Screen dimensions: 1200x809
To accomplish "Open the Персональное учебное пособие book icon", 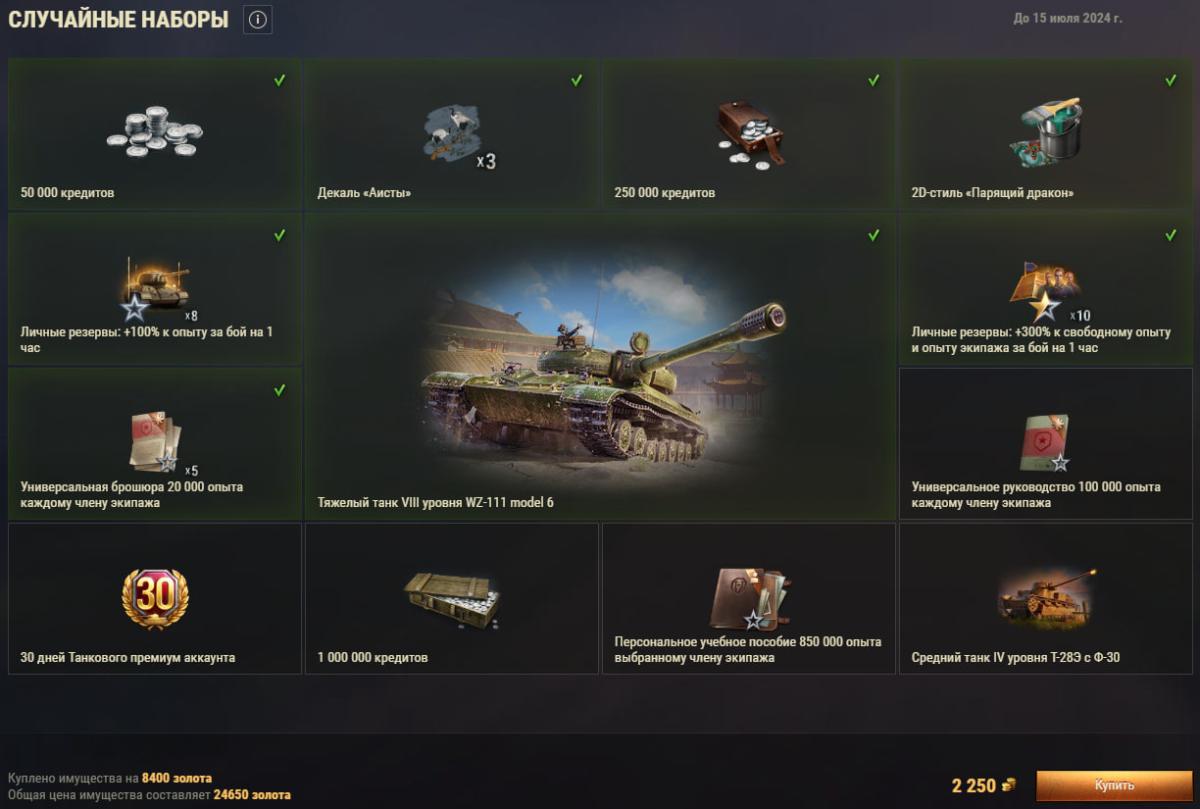I will click(752, 597).
